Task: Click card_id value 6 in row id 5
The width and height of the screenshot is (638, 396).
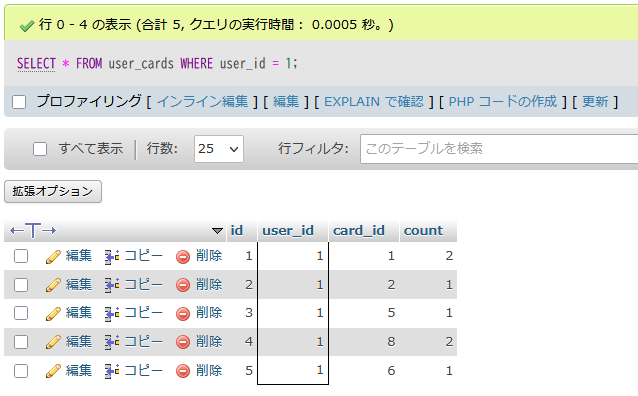Action: coord(391,371)
